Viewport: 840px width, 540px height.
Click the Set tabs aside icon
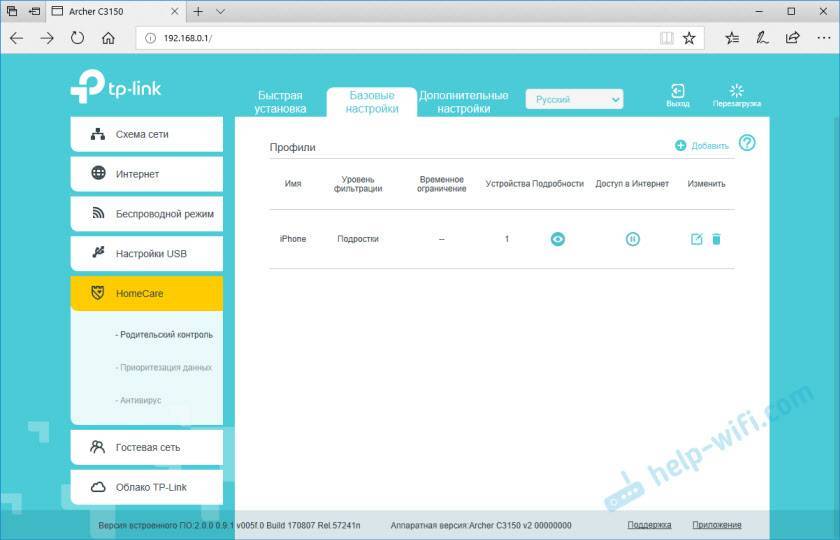point(34,11)
